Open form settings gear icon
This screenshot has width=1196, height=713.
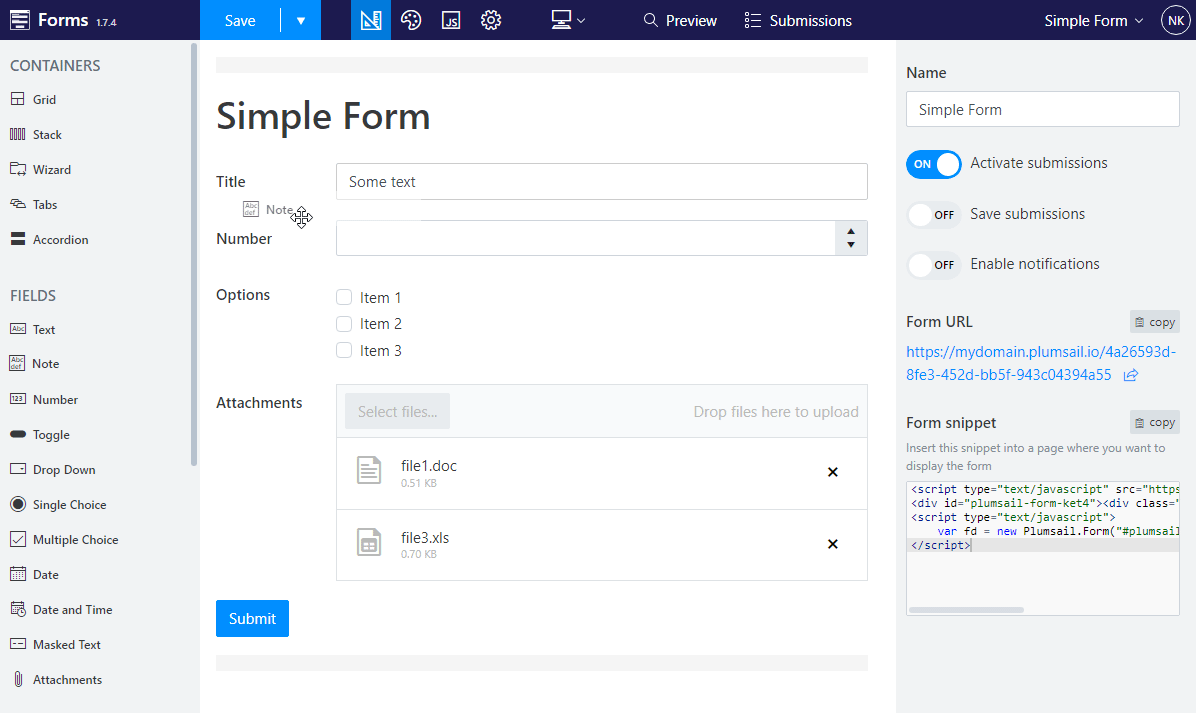pyautogui.click(x=491, y=20)
